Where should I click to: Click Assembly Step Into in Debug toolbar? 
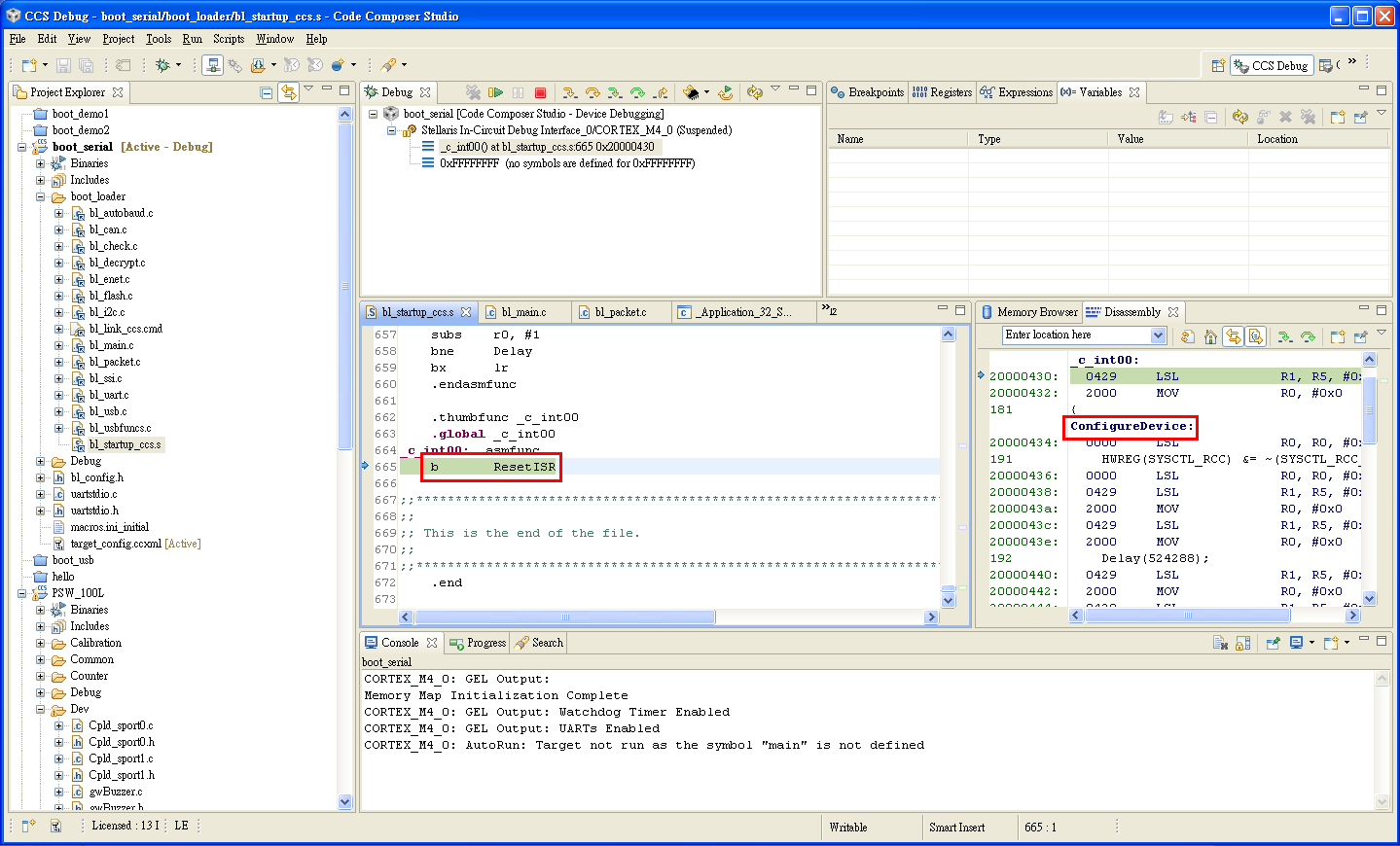(x=615, y=92)
